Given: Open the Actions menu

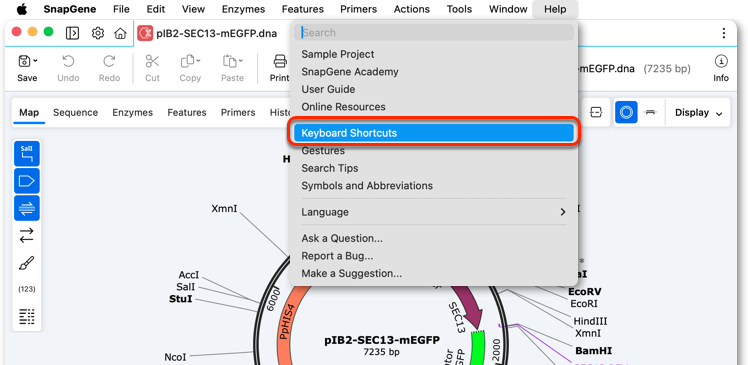Looking at the screenshot, I should pos(412,9).
